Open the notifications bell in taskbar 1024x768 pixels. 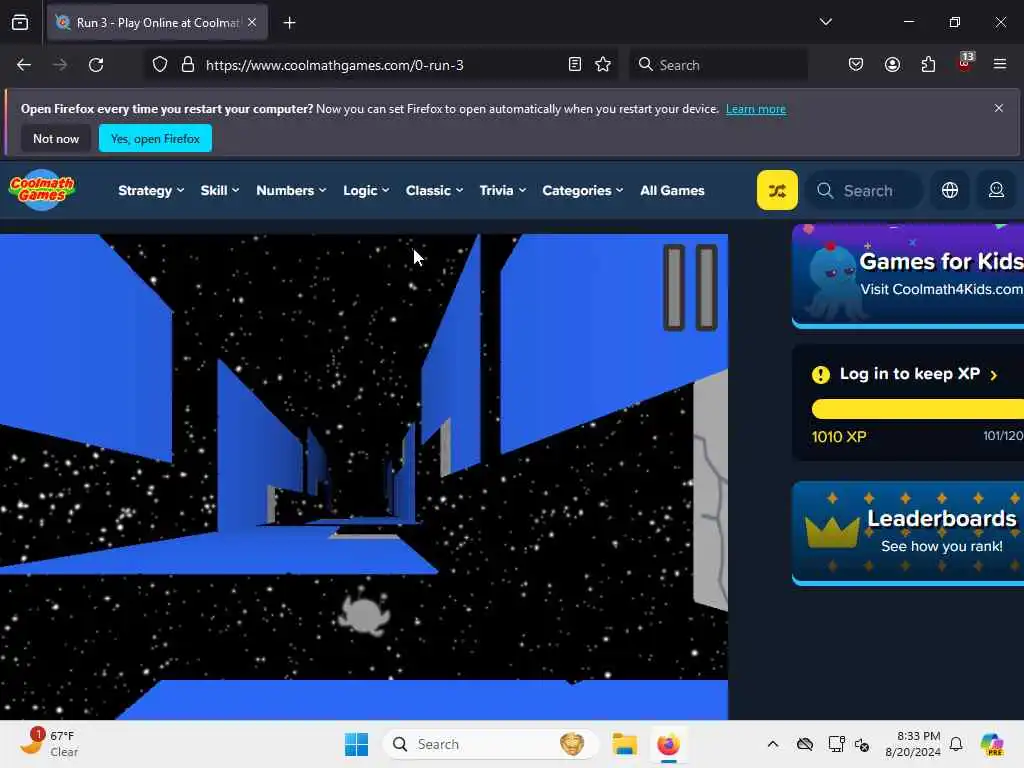point(956,744)
